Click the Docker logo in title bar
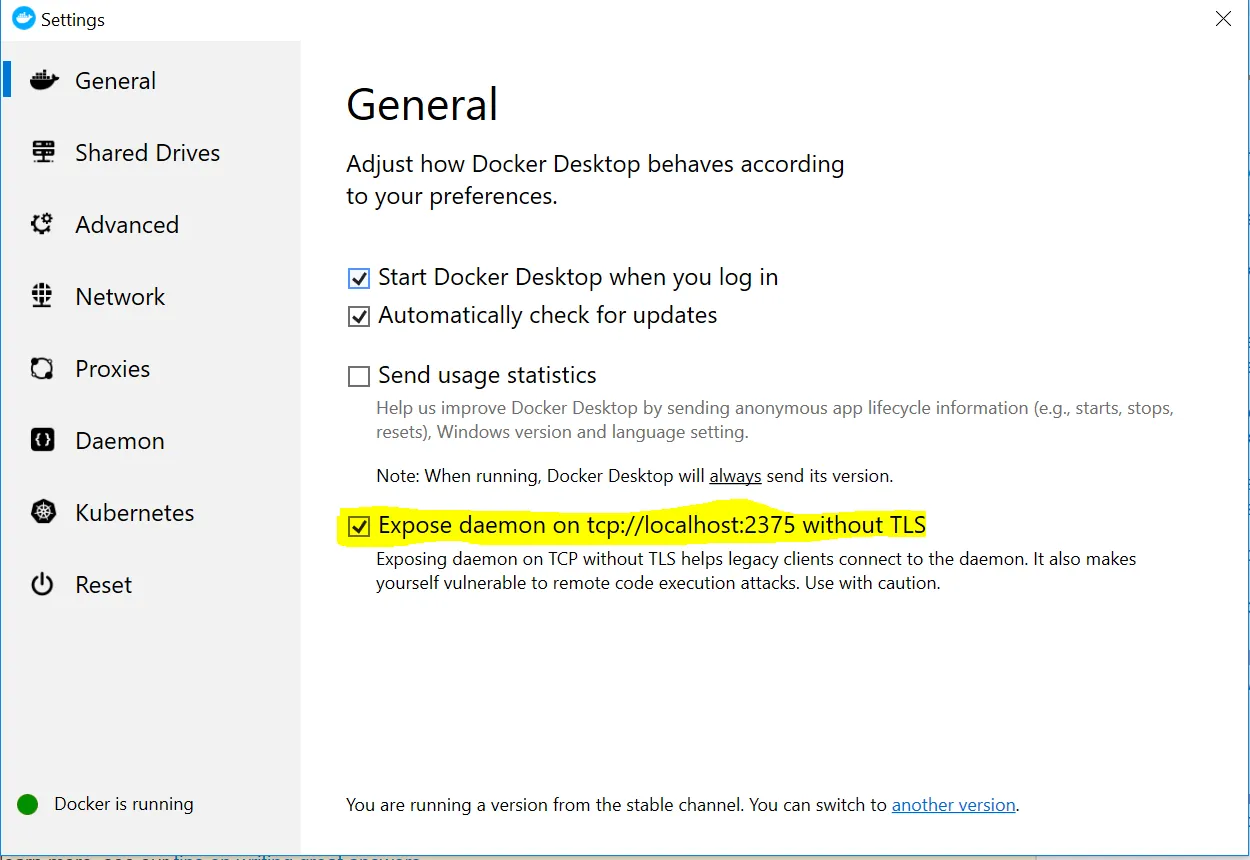This screenshot has height=860, width=1250. coord(23,18)
